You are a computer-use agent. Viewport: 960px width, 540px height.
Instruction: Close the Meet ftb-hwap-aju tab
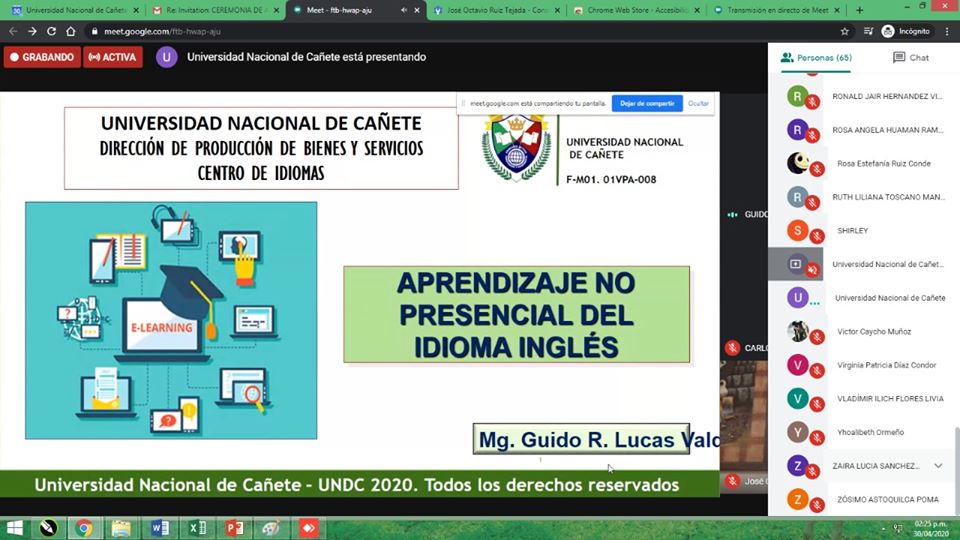click(417, 10)
